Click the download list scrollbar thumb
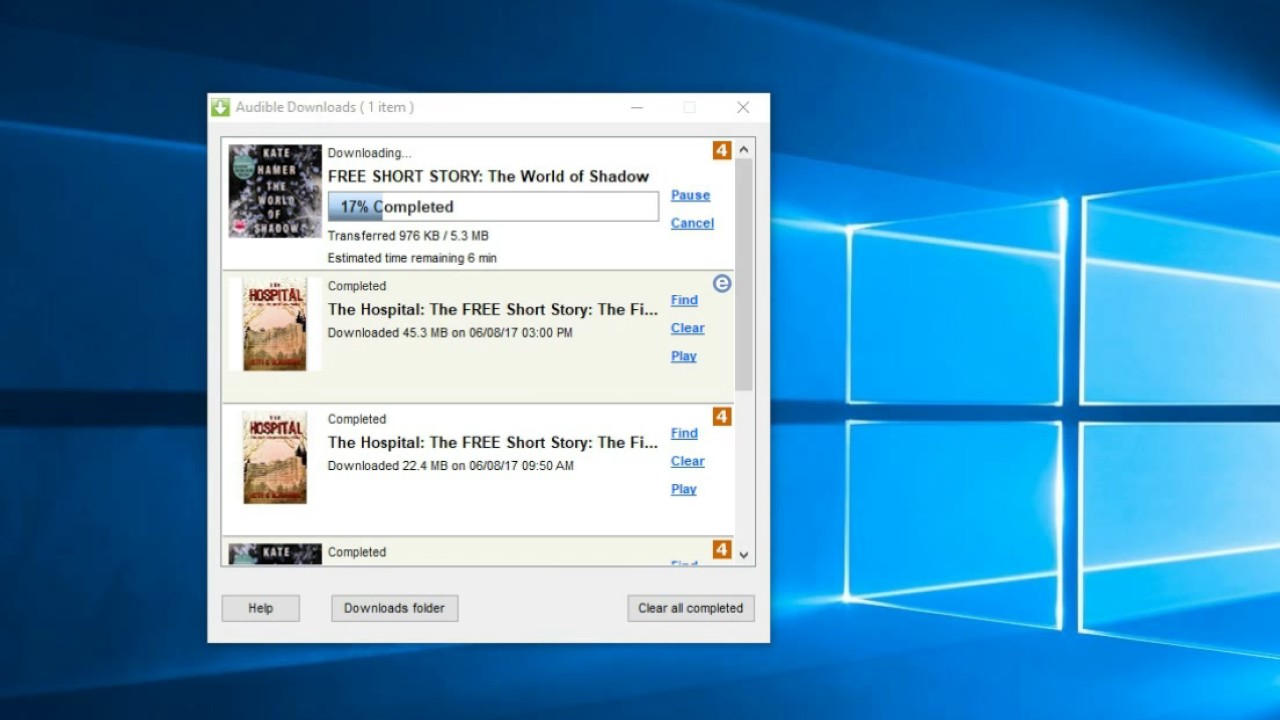This screenshot has height=720, width=1280. [744, 274]
